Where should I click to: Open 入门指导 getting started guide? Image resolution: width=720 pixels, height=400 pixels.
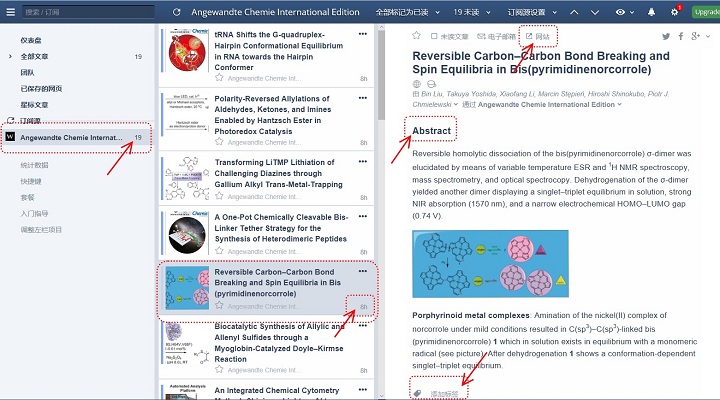(34, 214)
